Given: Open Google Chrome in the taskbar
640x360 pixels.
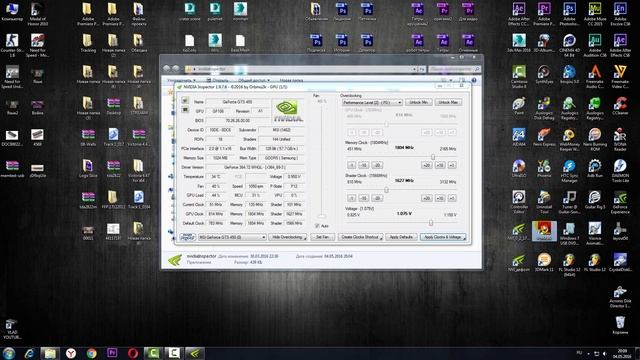Looking at the screenshot, I should click(x=91, y=353).
